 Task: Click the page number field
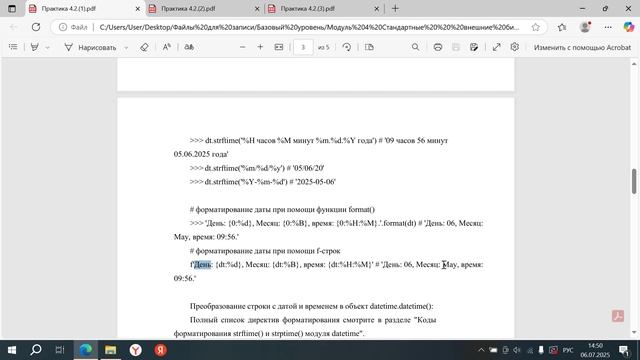(303, 47)
